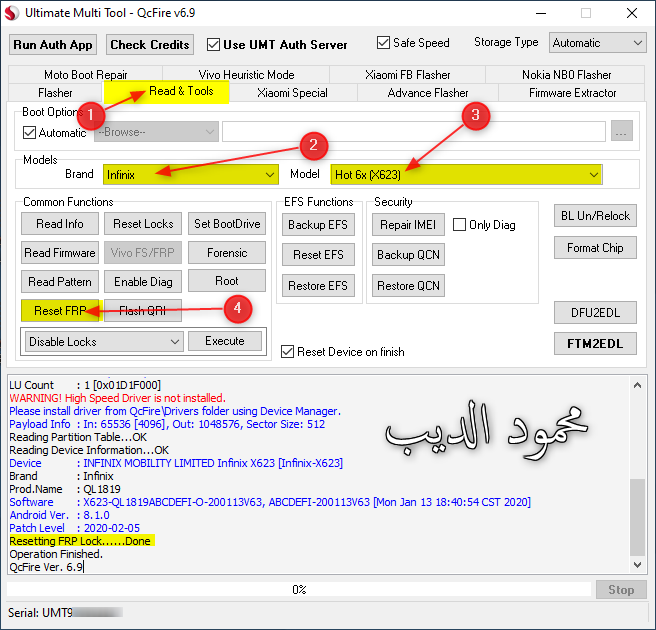The width and height of the screenshot is (656, 630).
Task: Click the Run Auth App button
Action: click(x=53, y=44)
